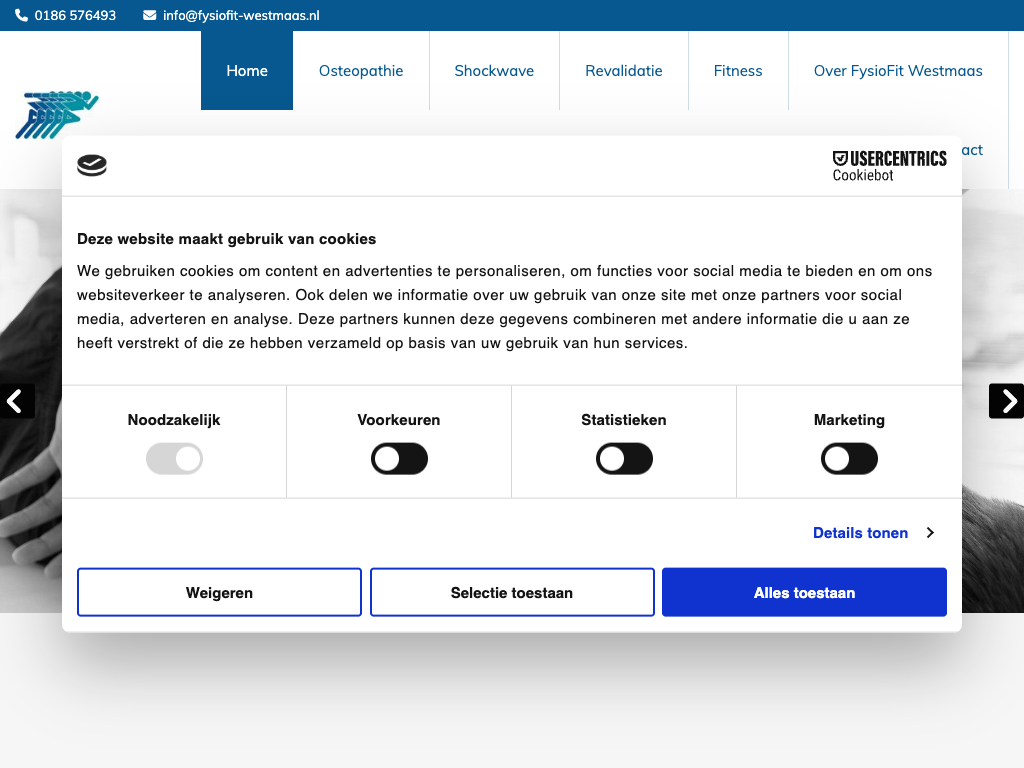Click the info@fysiofit-westmaas.nl email link
1024x768 pixels.
pos(241,16)
